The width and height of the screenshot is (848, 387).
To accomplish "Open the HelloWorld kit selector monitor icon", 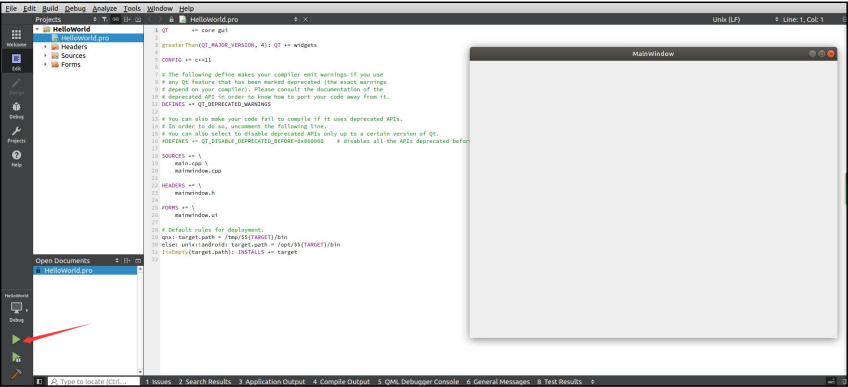I will [x=16, y=308].
